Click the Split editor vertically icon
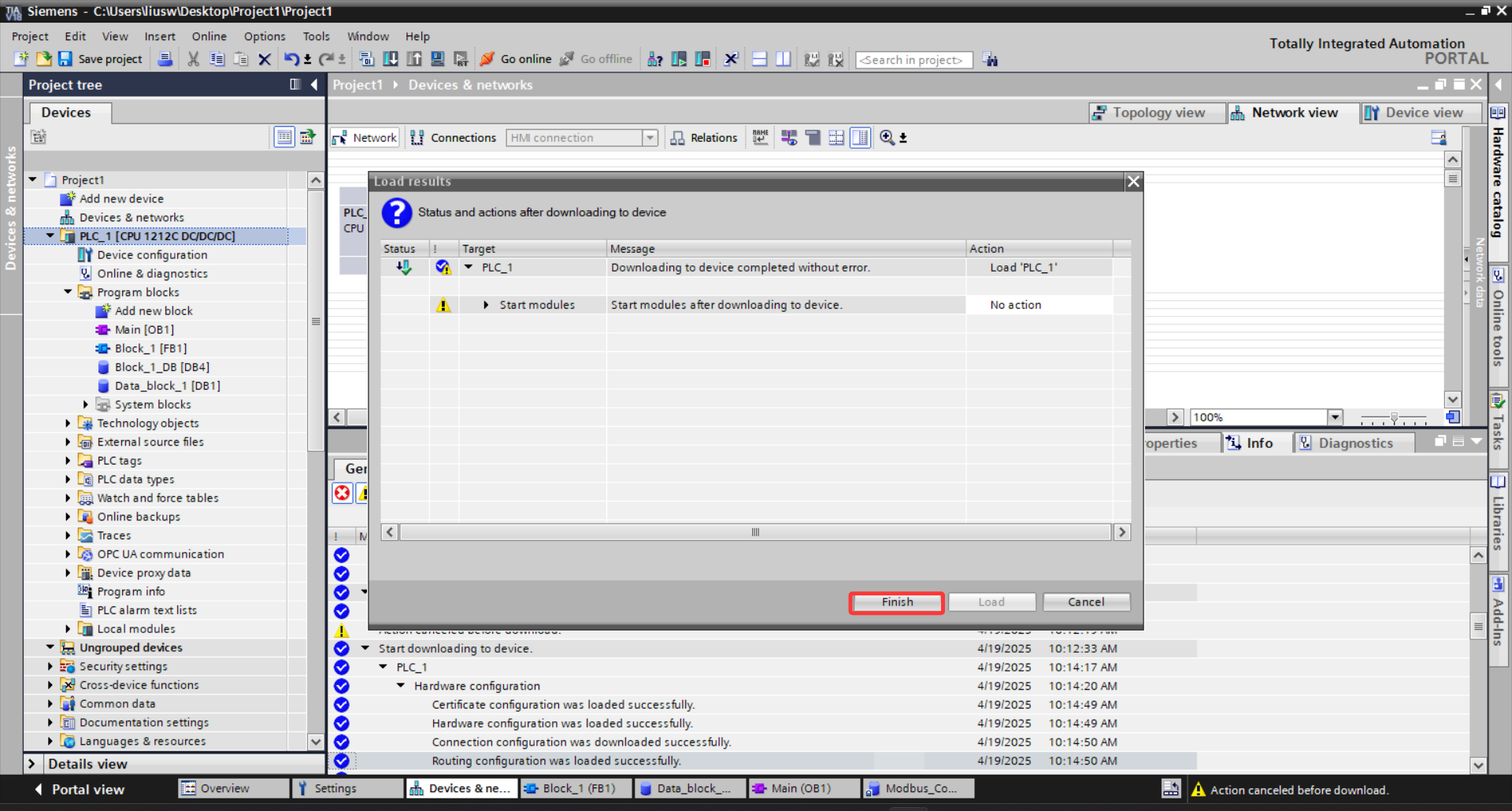Screen dimensions: 1512x811 pos(783,59)
